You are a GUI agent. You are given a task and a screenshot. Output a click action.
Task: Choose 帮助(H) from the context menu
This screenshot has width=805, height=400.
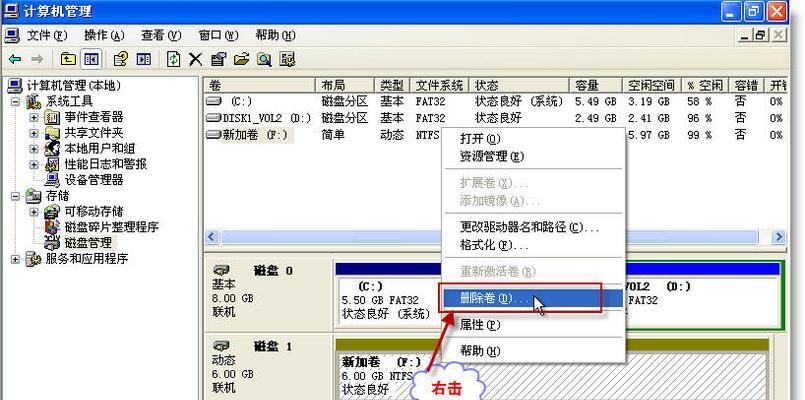(x=533, y=351)
